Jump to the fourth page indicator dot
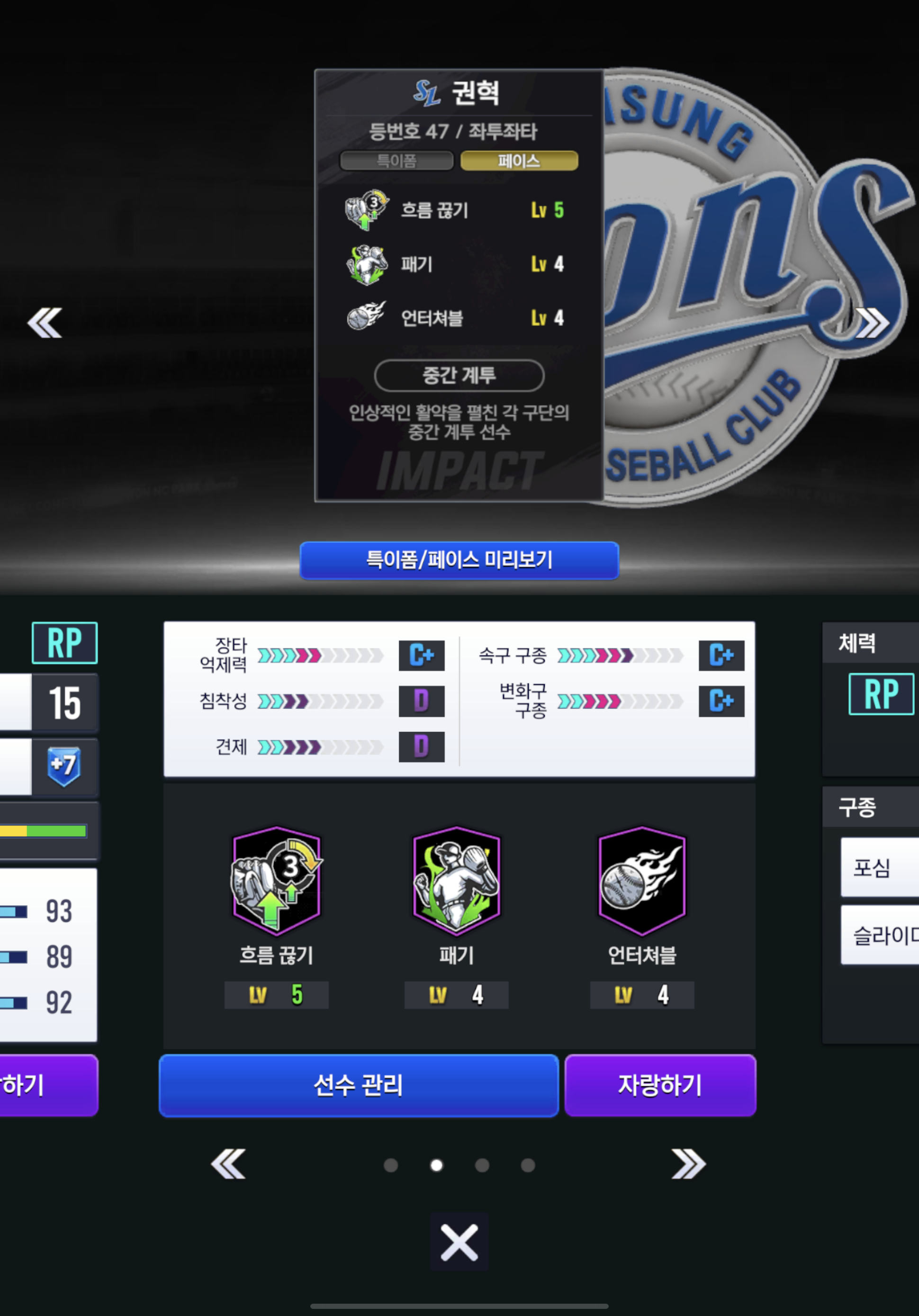The height and width of the screenshot is (1316, 919). [x=528, y=1165]
